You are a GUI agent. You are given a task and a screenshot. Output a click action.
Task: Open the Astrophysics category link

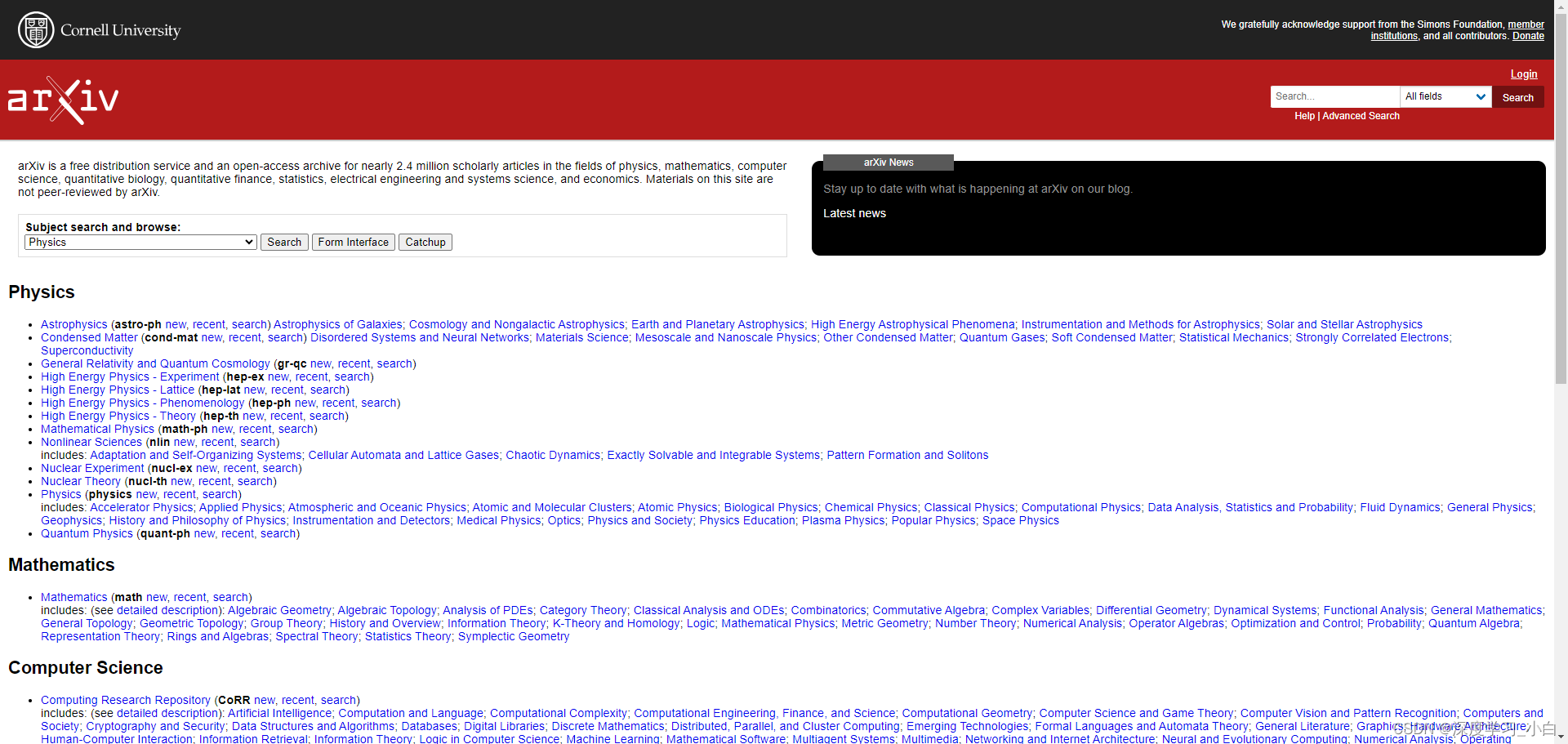(74, 324)
